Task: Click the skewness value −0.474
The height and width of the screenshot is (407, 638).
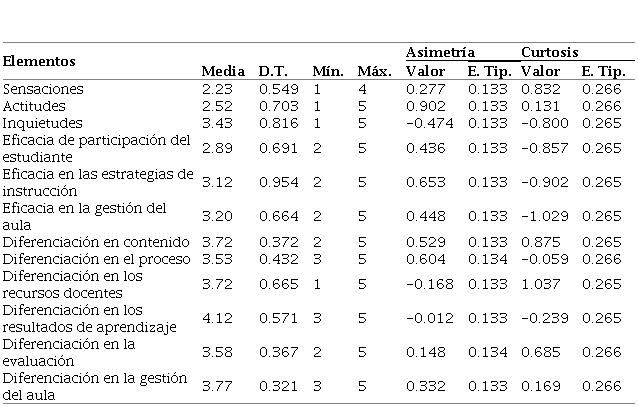Action: (431, 123)
